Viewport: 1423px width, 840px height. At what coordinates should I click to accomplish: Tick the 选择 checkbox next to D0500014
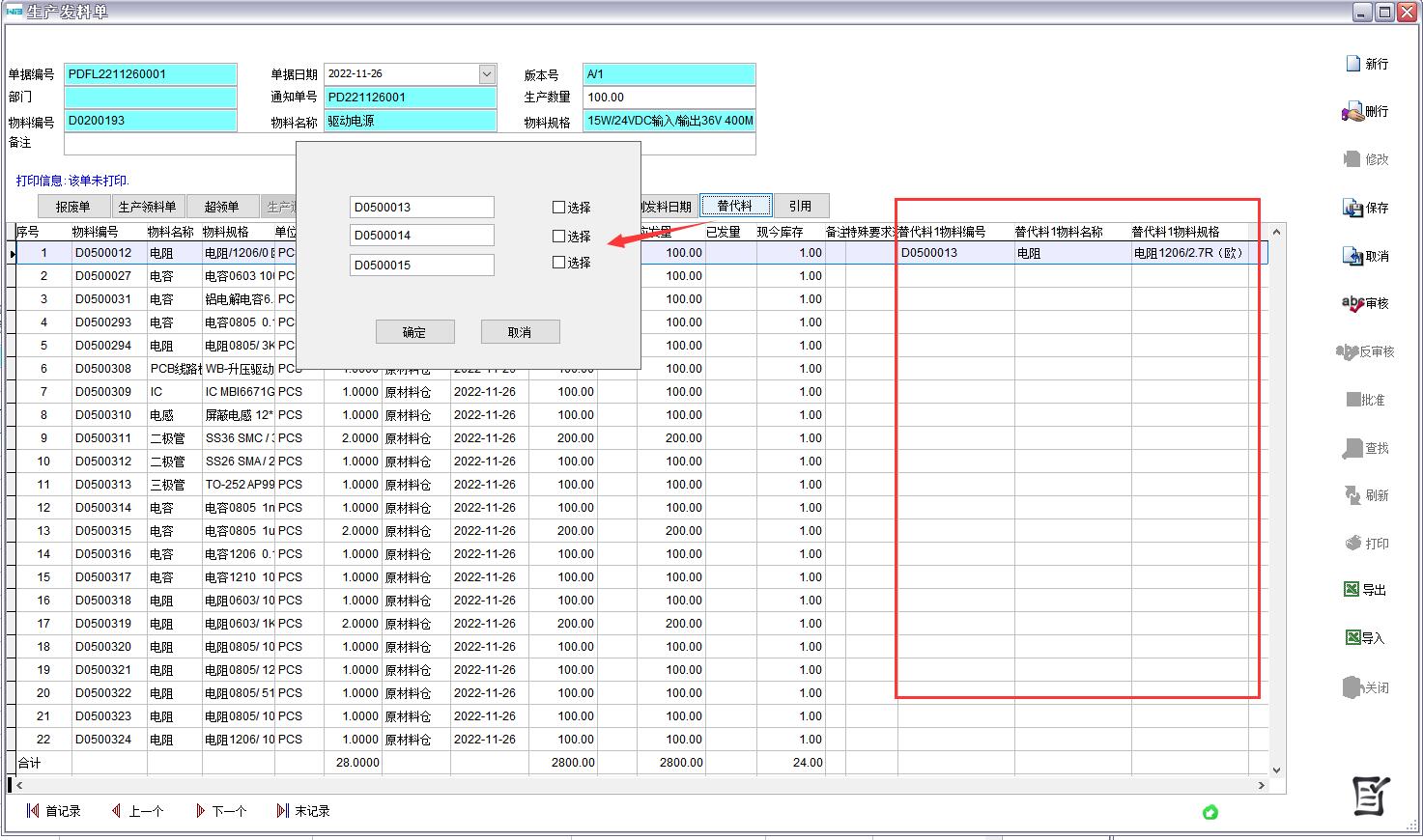click(558, 237)
